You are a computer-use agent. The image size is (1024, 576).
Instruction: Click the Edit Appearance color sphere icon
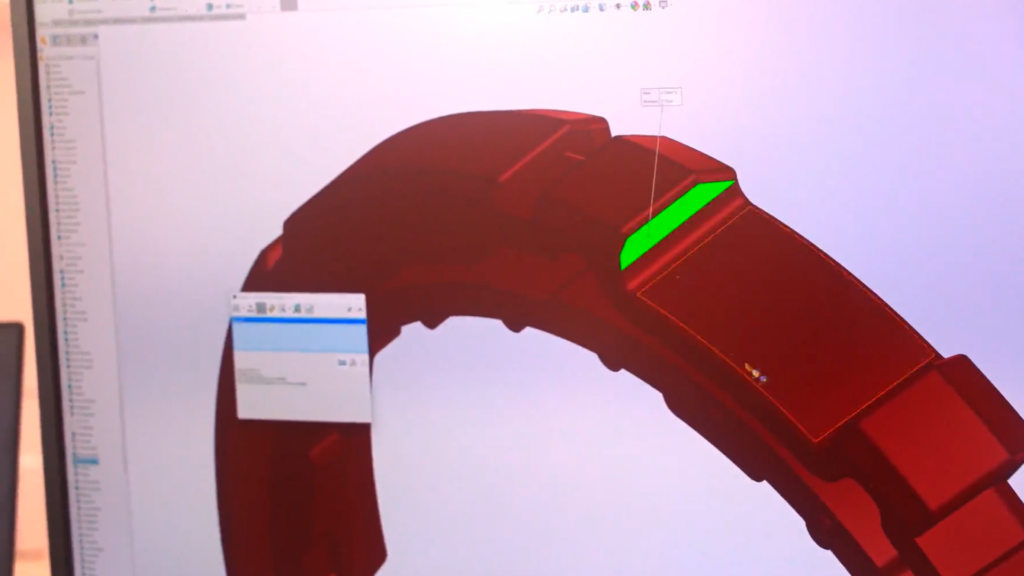634,7
